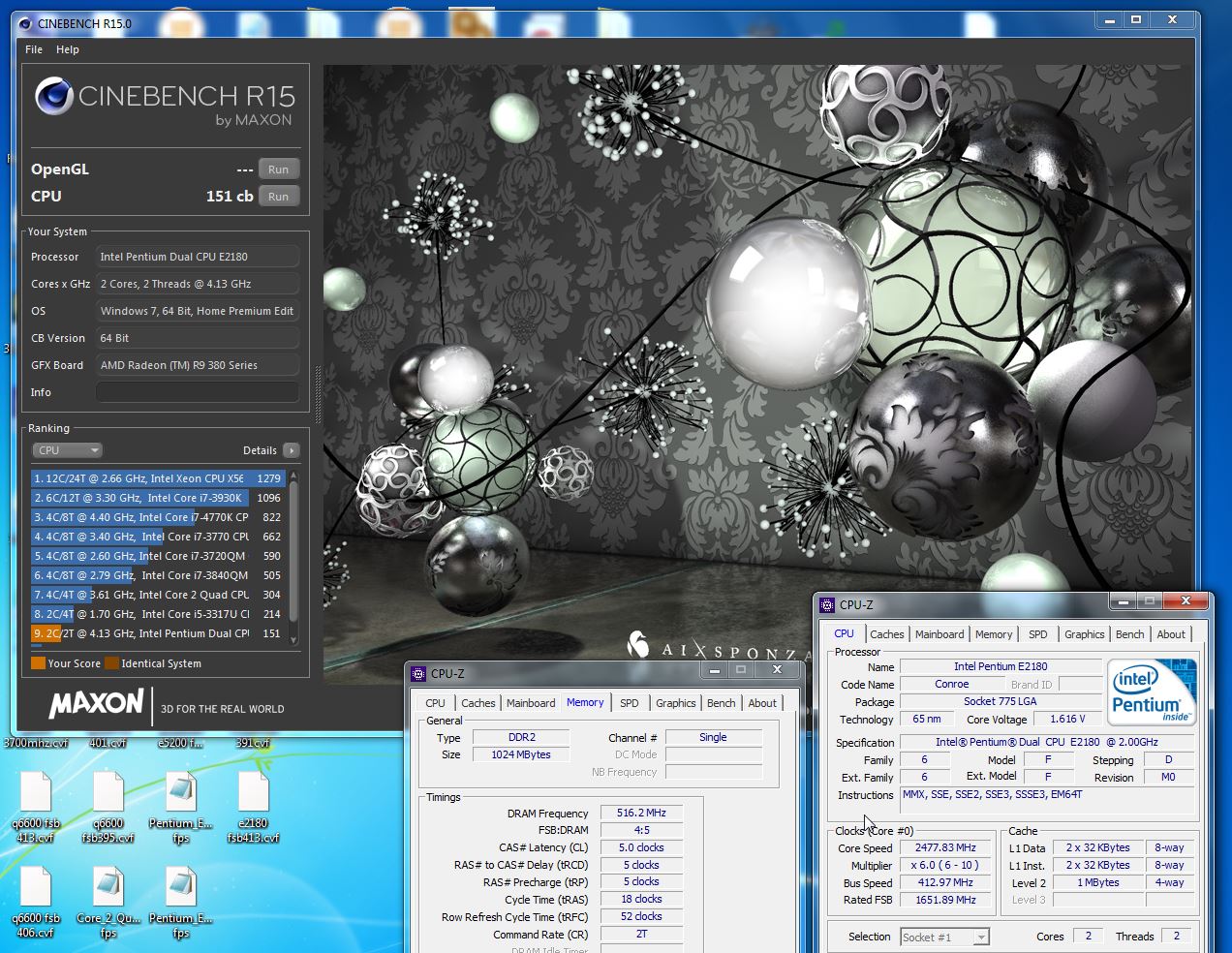1232x953 pixels.
Task: Click Multiplier value x 6.0 ( 6 - 10 )
Action: (945, 865)
